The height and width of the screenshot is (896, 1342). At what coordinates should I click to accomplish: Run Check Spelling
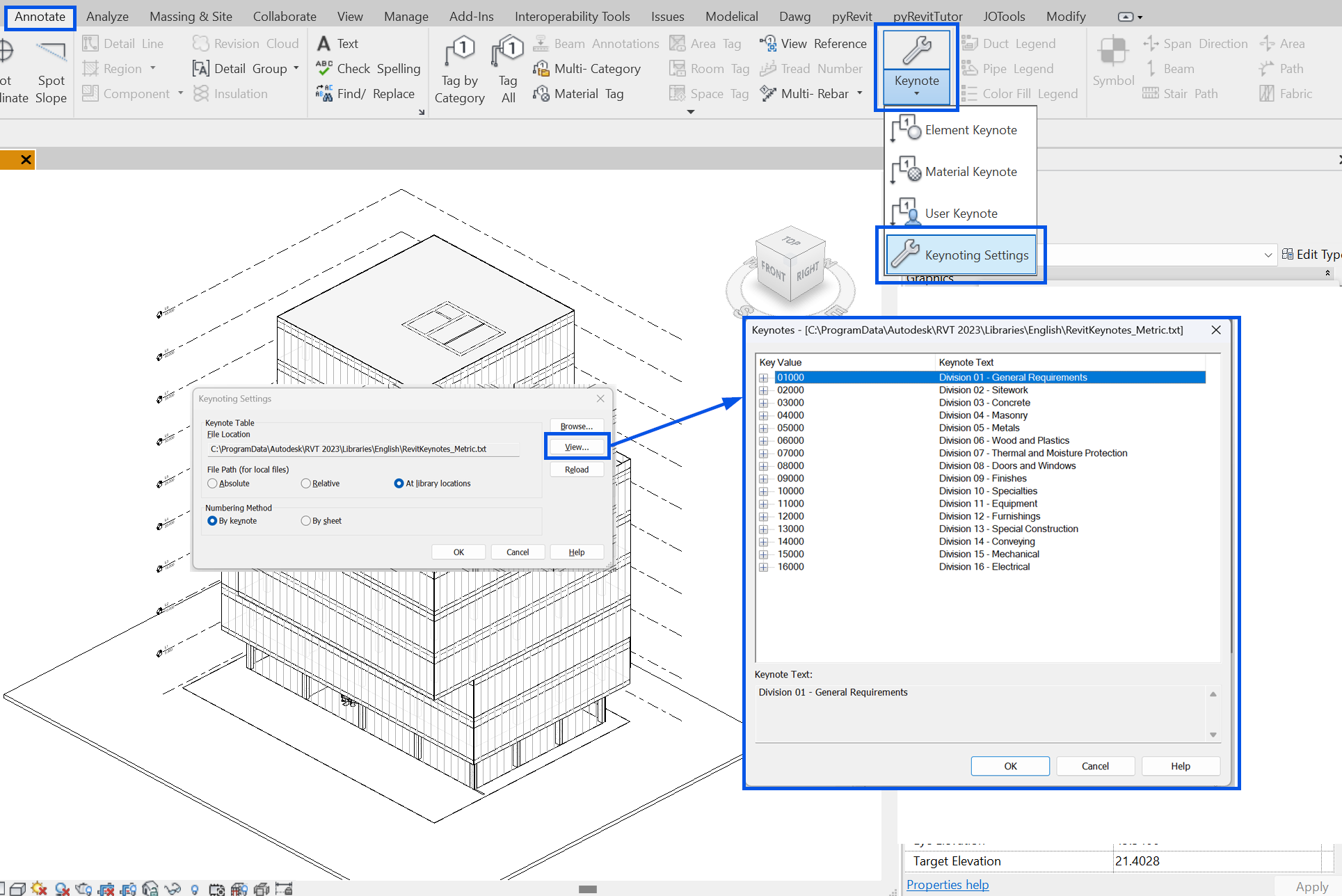tap(368, 68)
